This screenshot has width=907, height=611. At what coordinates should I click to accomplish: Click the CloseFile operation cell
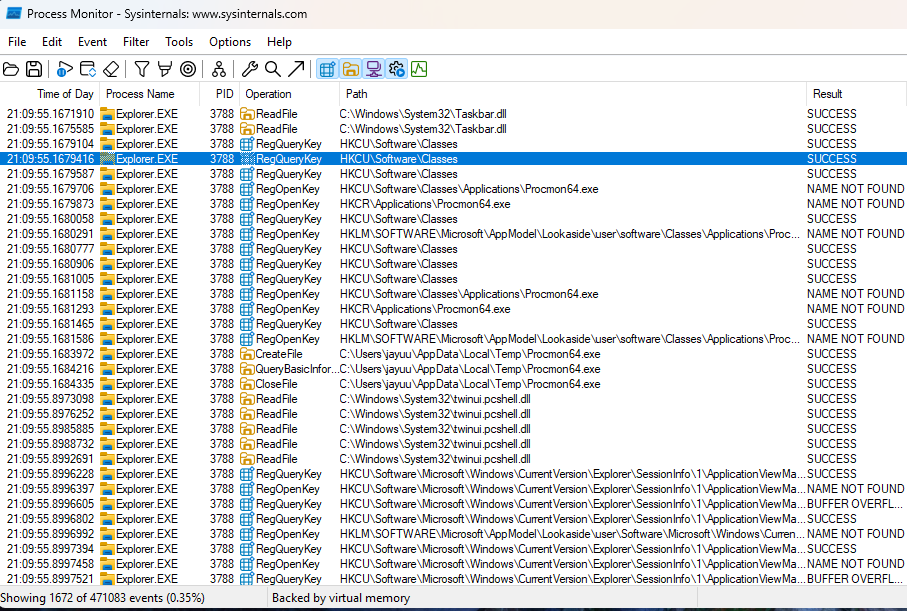tap(276, 384)
